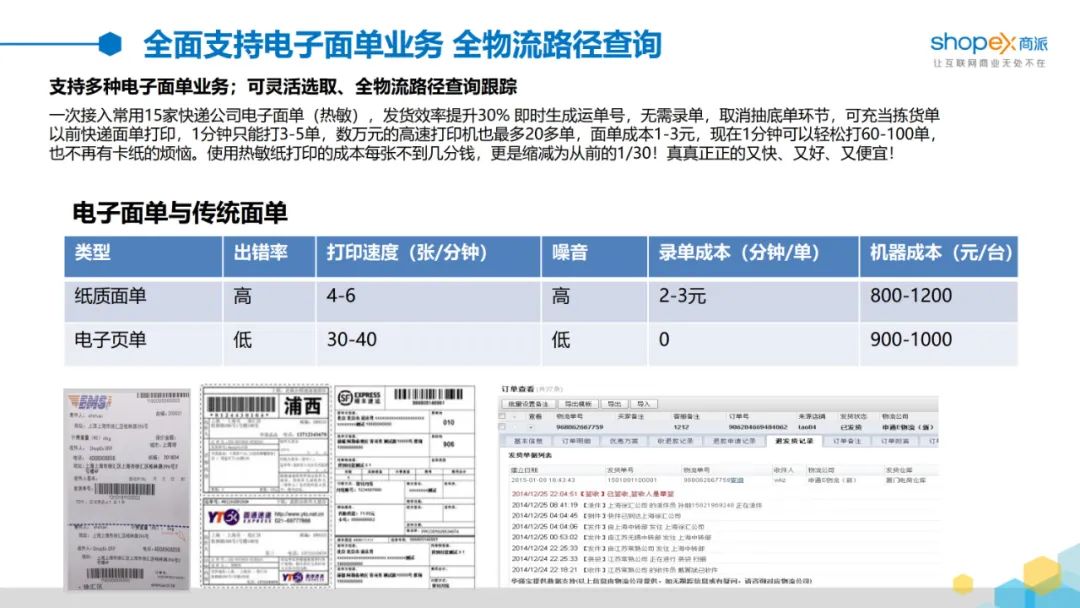Click the 发货单据列表 section label
1080x608 pixels.
(x=530, y=455)
